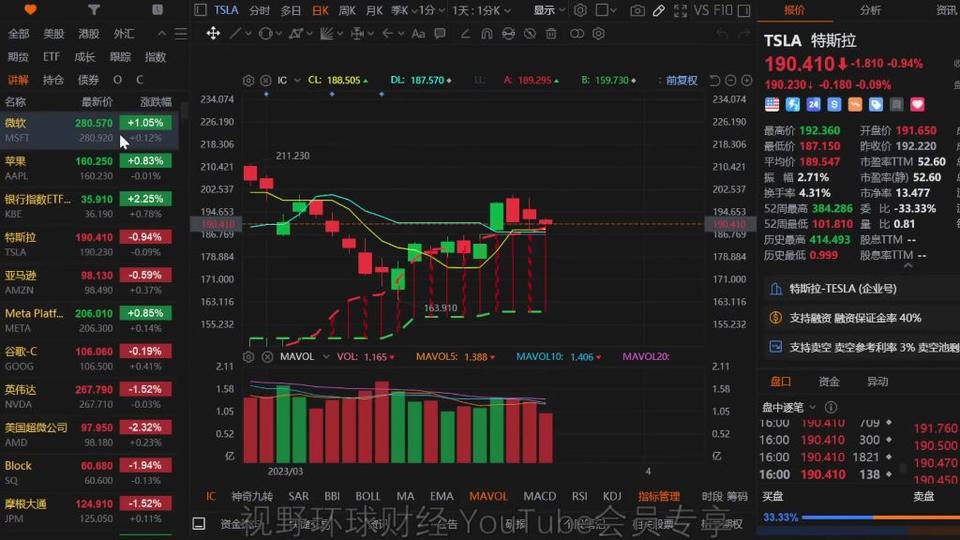Open drawing toolbar settings gear
Image resolution: width=960 pixels, height=540 pixels.
598,34
